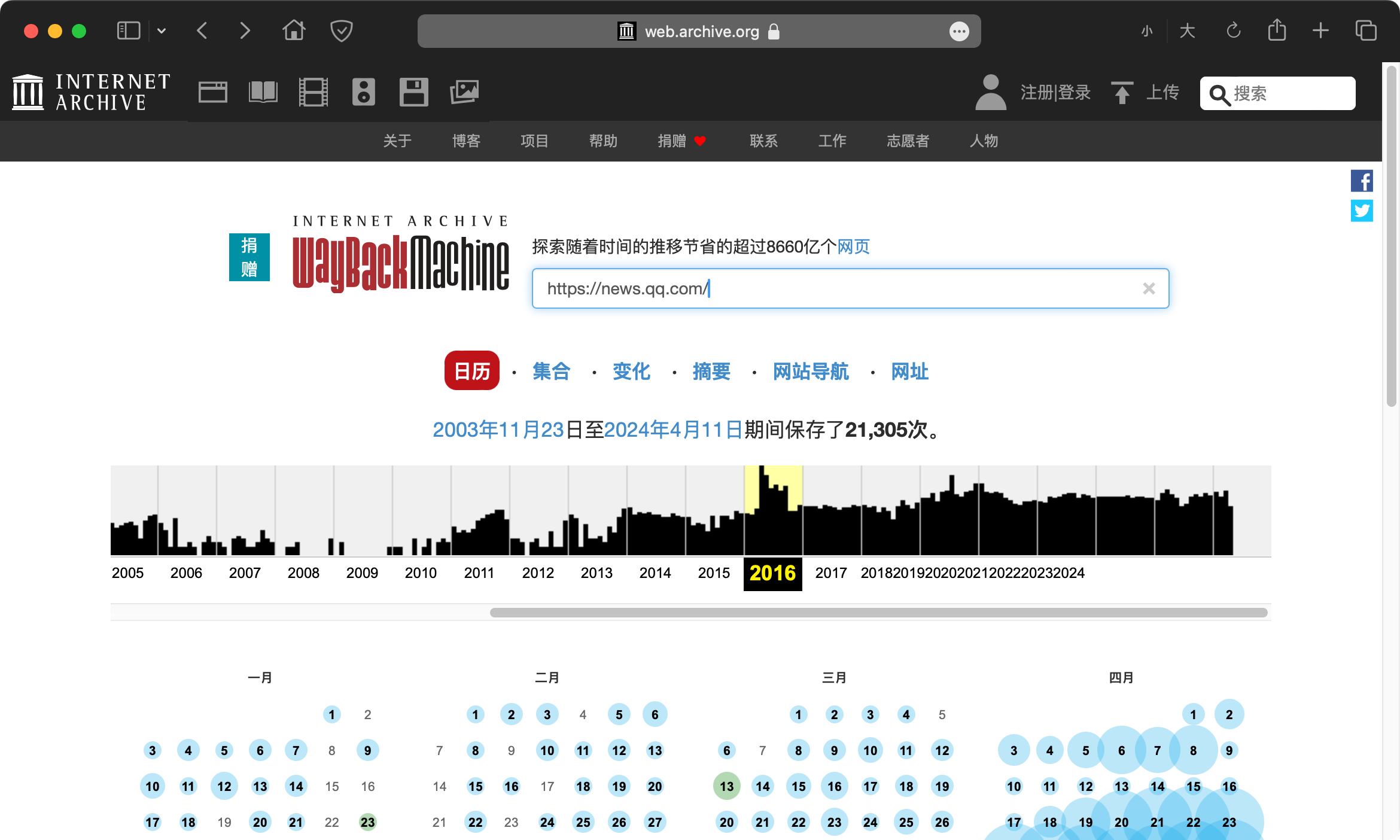1400x840 pixels.
Task: Switch to the 摘要 tab
Action: point(711,372)
